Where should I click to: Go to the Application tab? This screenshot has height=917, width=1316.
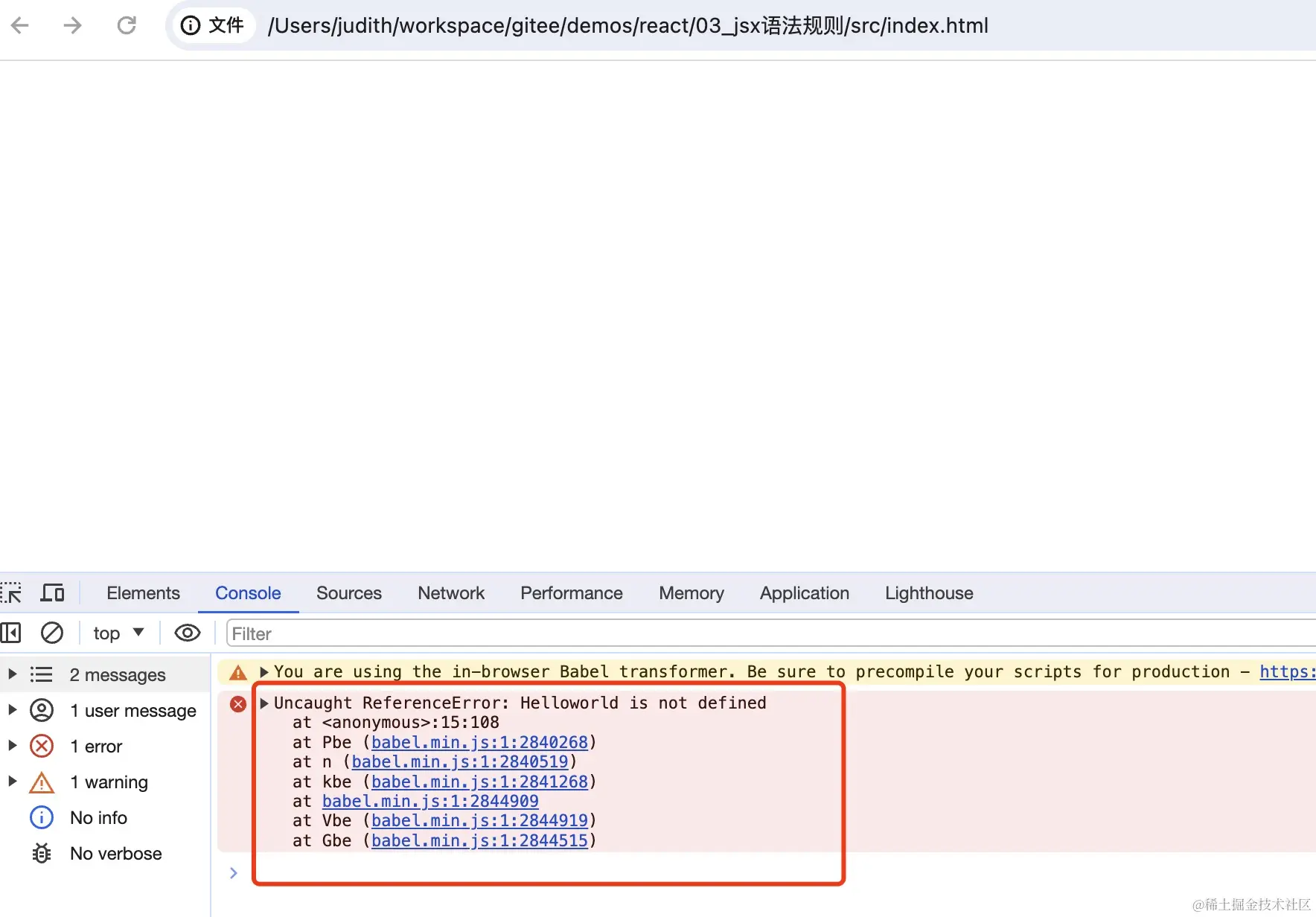(x=805, y=593)
